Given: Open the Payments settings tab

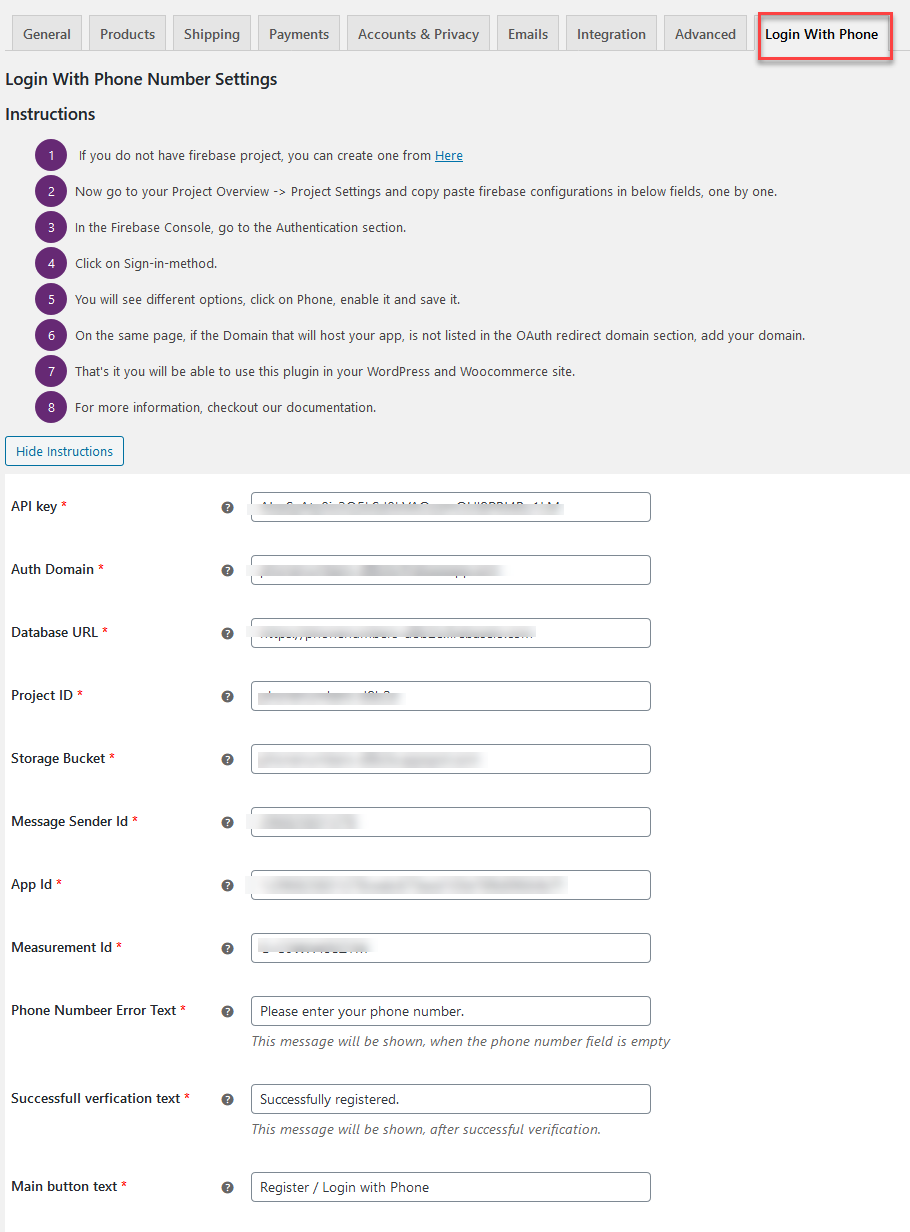Looking at the screenshot, I should click(x=298, y=33).
